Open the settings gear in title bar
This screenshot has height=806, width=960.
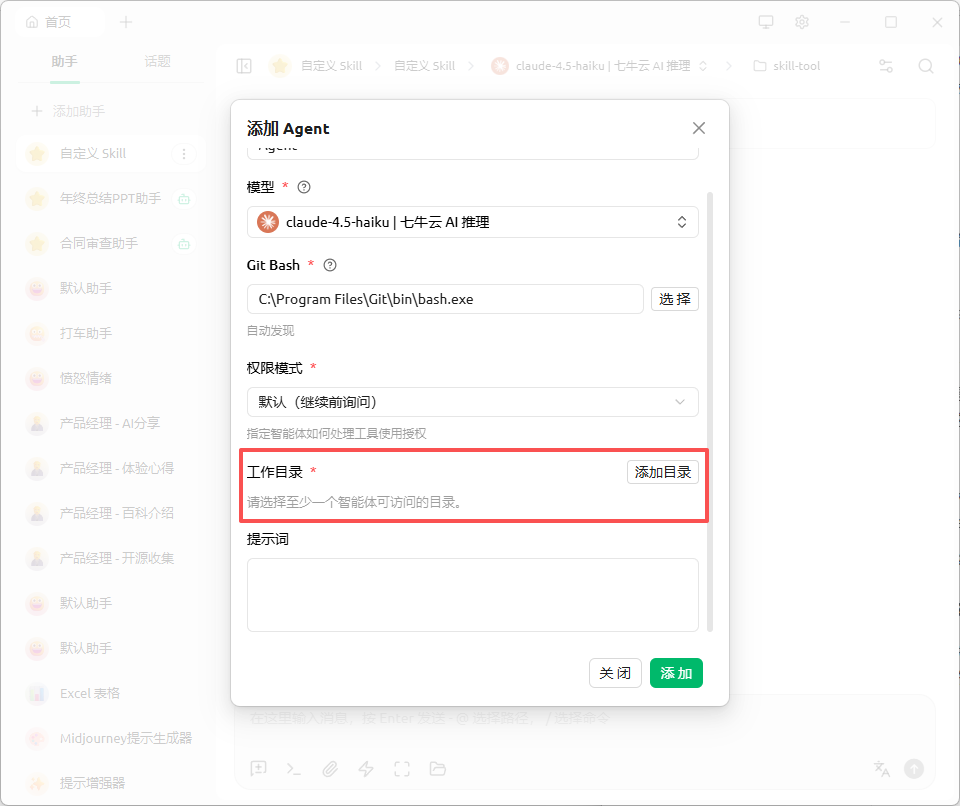801,22
